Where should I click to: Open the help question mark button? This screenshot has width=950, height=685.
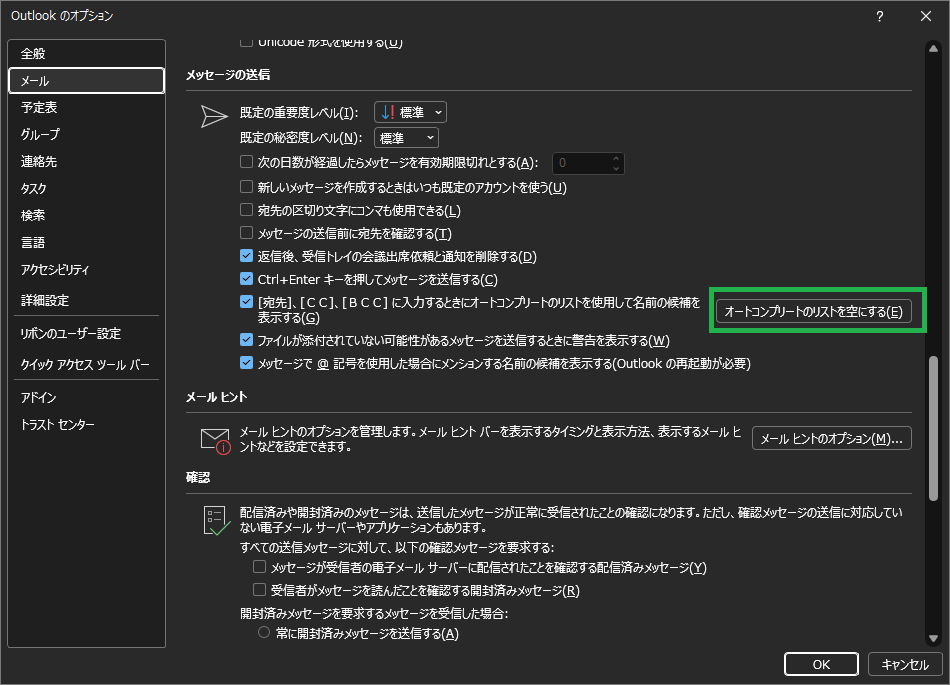point(880,16)
